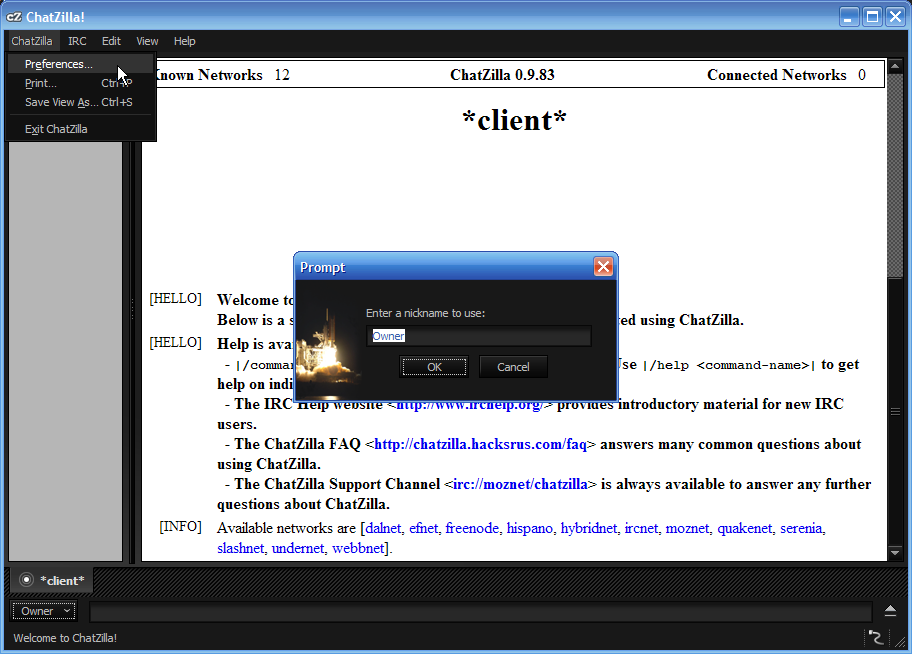The height and width of the screenshot is (654, 912).
Task: Connect to the efnet network link
Action: (x=423, y=528)
